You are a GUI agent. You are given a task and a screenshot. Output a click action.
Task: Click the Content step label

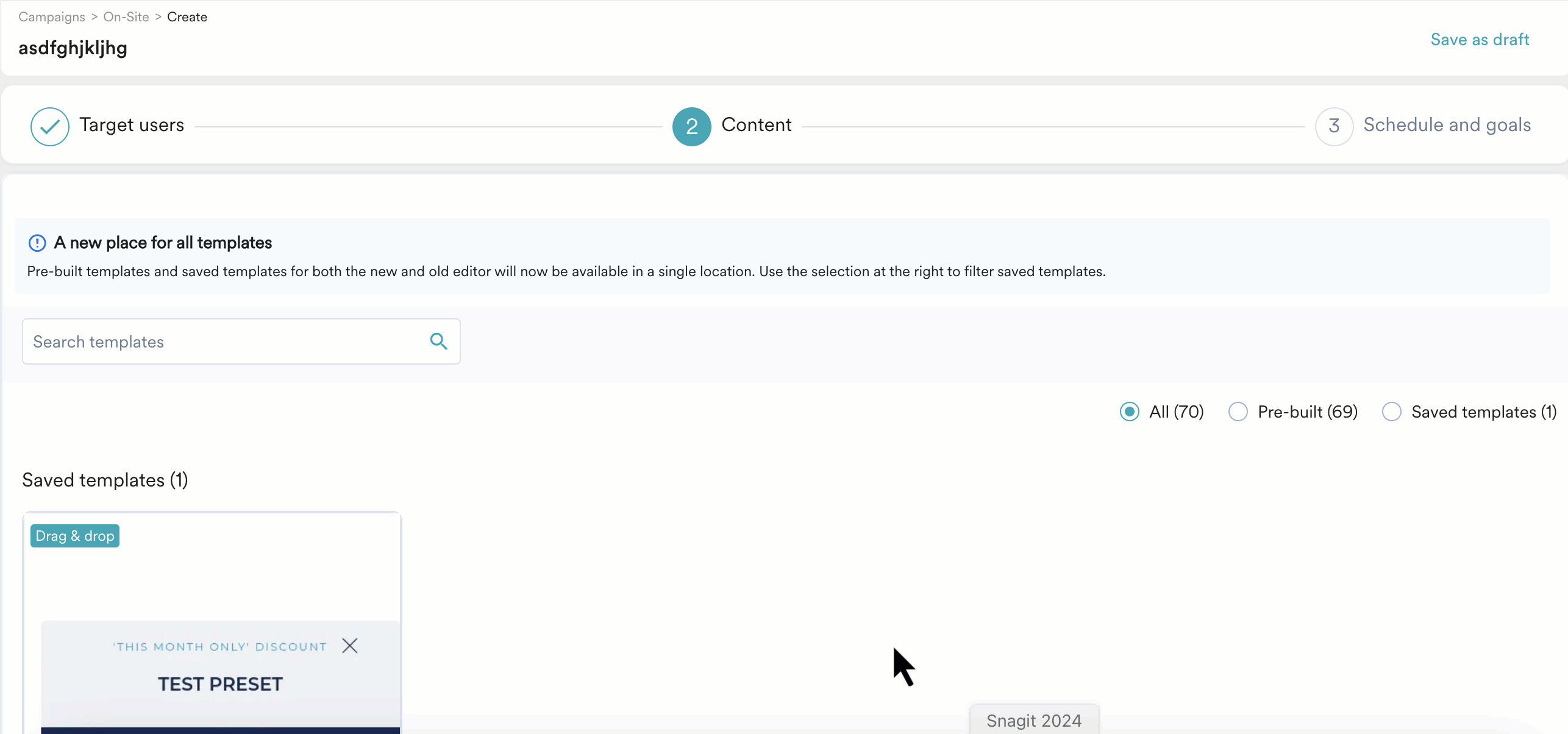tap(757, 125)
